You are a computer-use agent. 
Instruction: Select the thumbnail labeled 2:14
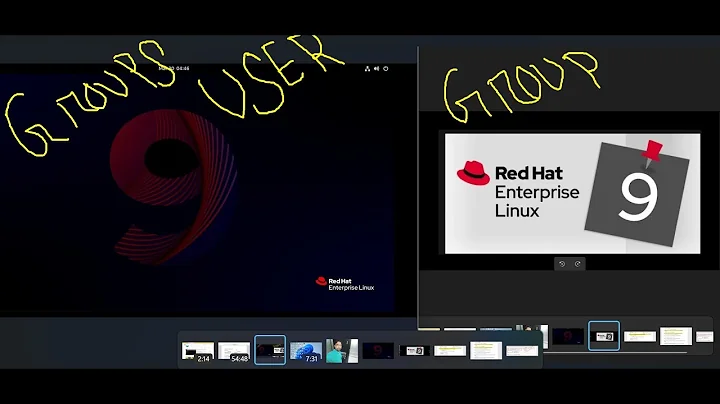(x=198, y=352)
